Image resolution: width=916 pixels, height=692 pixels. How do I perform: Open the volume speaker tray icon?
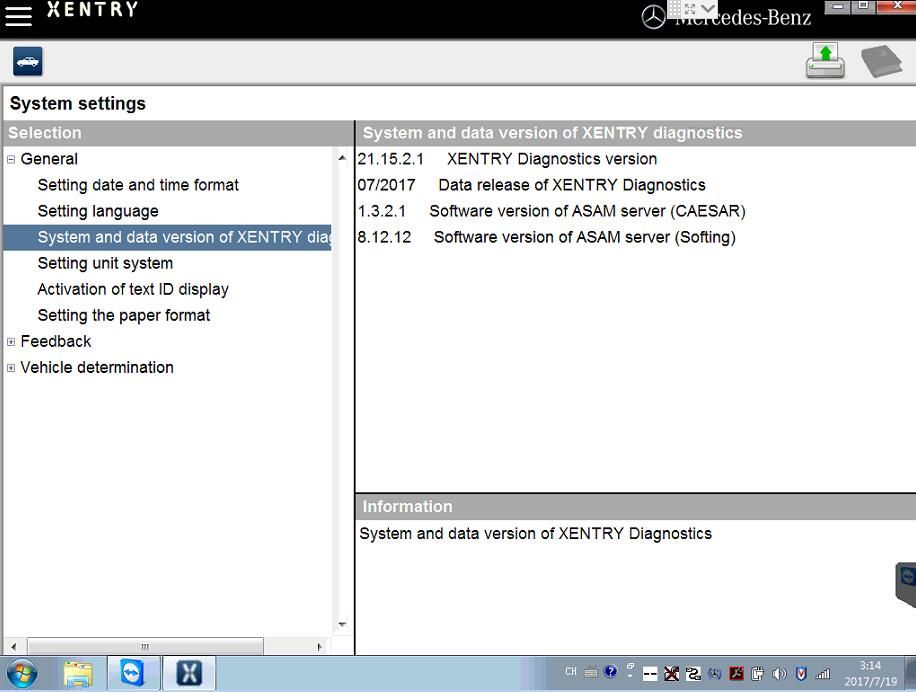click(x=779, y=674)
